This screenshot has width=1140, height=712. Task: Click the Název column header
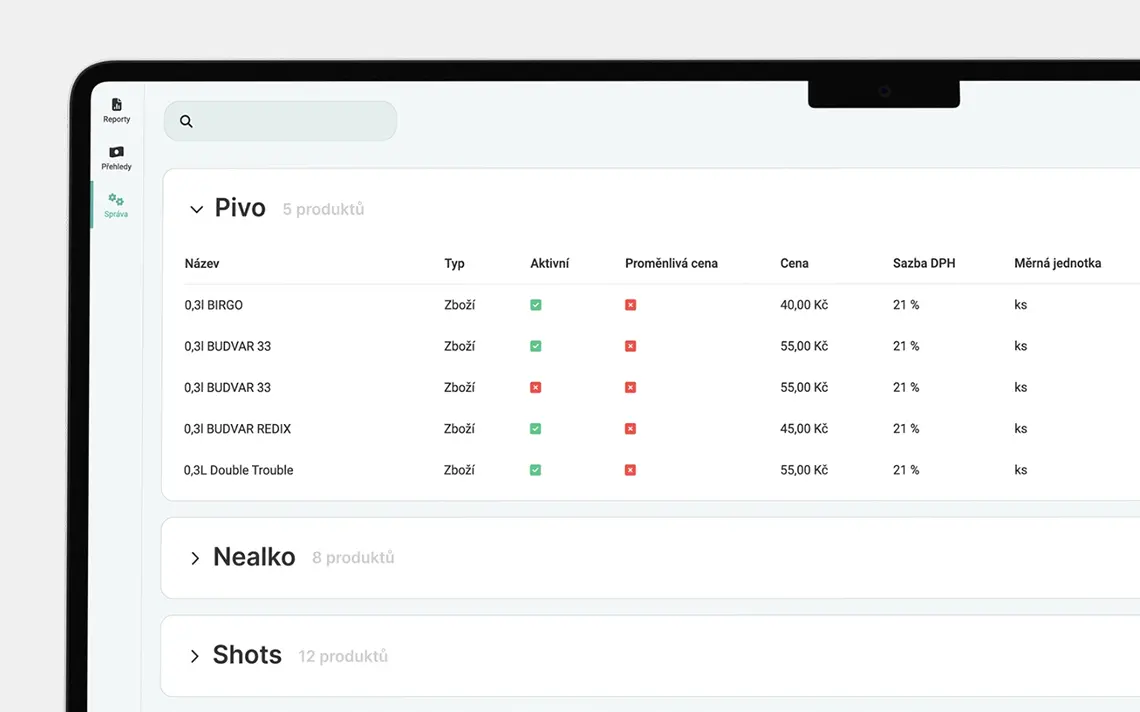[202, 264]
